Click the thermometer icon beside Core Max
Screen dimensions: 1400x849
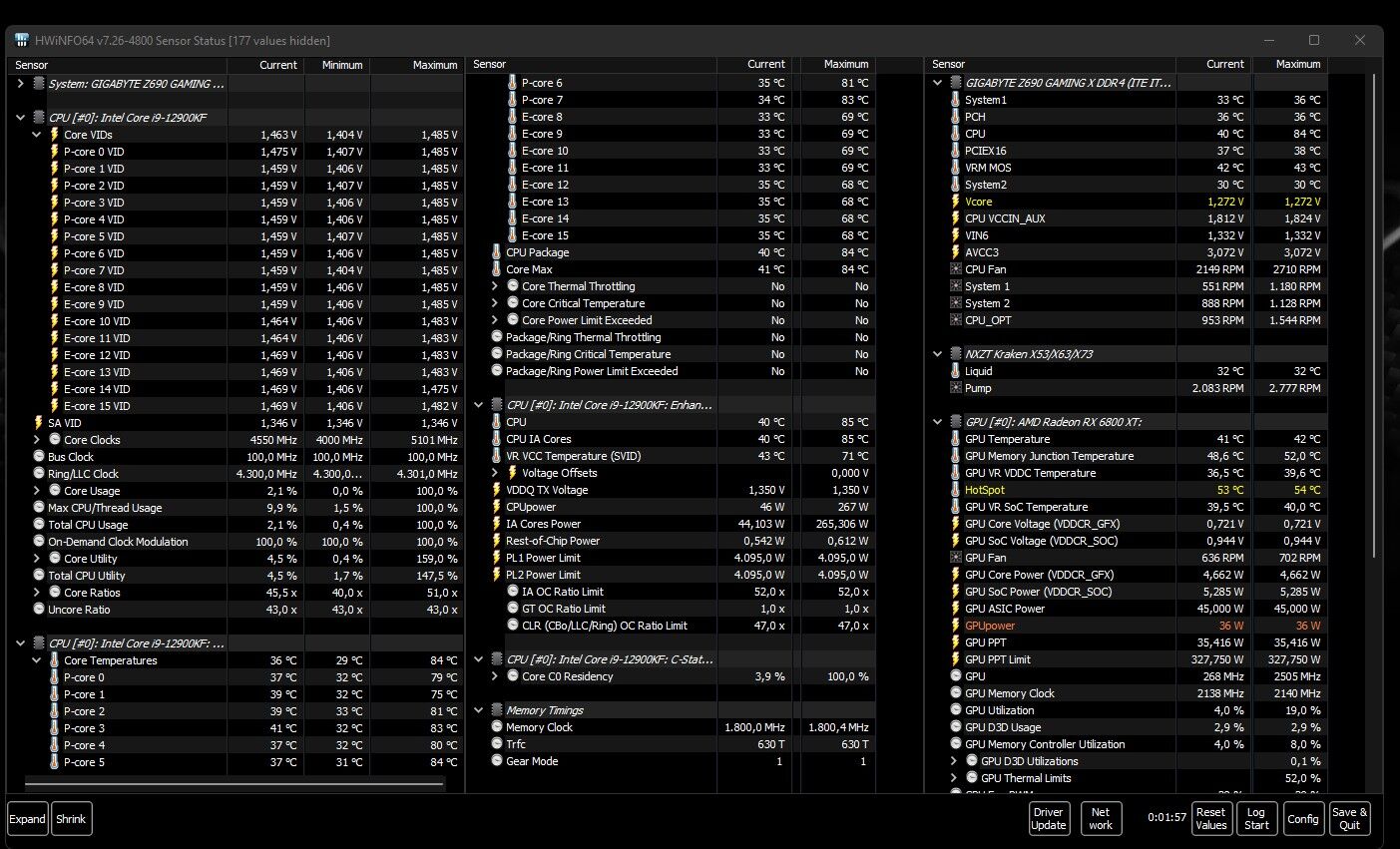coord(497,269)
